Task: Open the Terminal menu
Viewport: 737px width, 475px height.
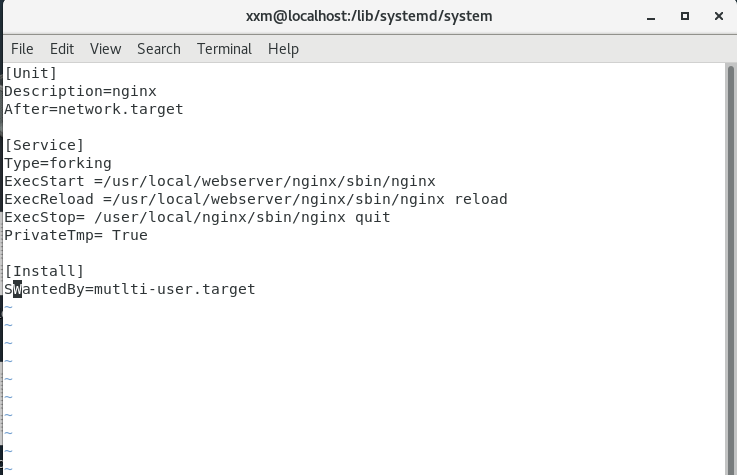Action: coord(224,49)
